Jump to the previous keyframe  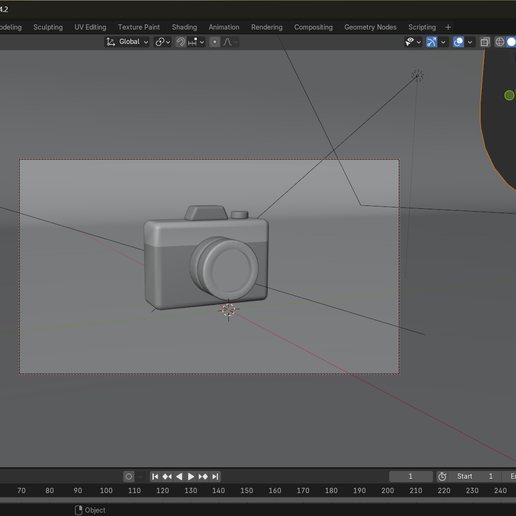click(x=167, y=477)
